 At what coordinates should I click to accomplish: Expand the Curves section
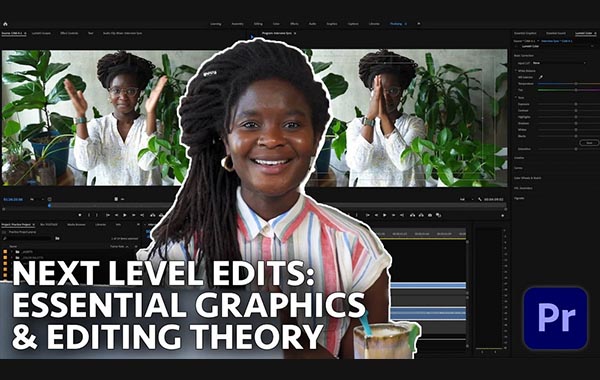coord(518,168)
